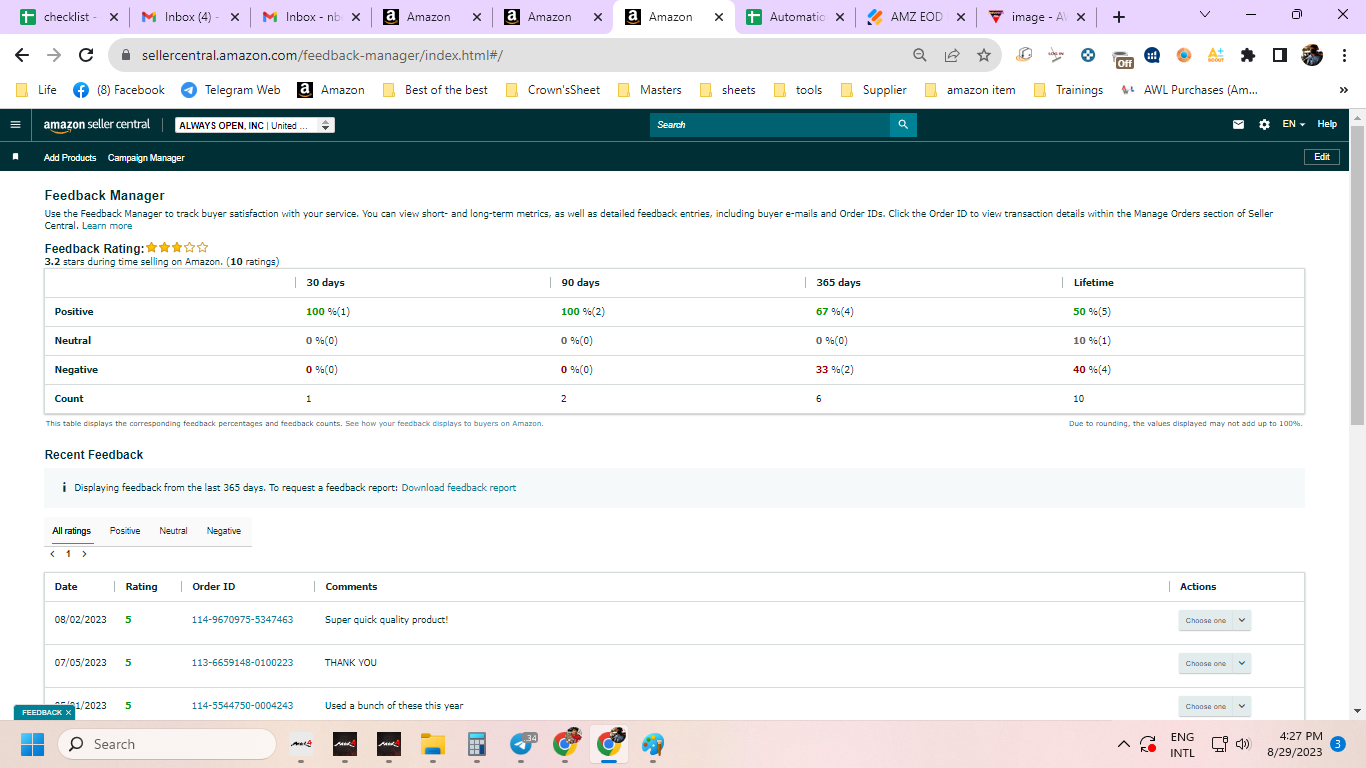This screenshot has width=1366, height=768.
Task: Click the search magnifier button in Seller Central
Action: [x=903, y=125]
